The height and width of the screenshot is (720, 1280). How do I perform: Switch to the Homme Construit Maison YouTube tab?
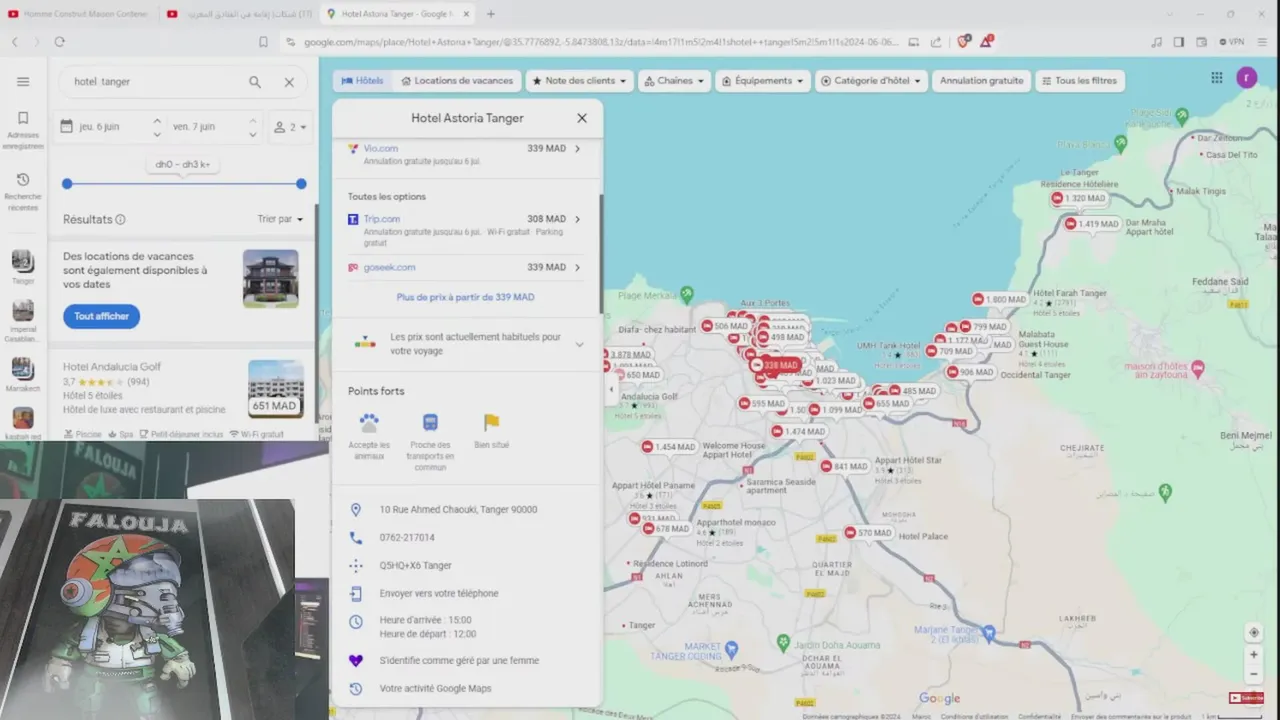click(78, 14)
